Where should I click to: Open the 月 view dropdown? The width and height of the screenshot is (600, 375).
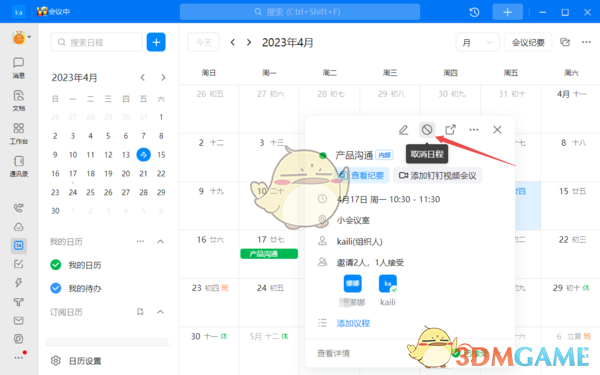[x=478, y=42]
